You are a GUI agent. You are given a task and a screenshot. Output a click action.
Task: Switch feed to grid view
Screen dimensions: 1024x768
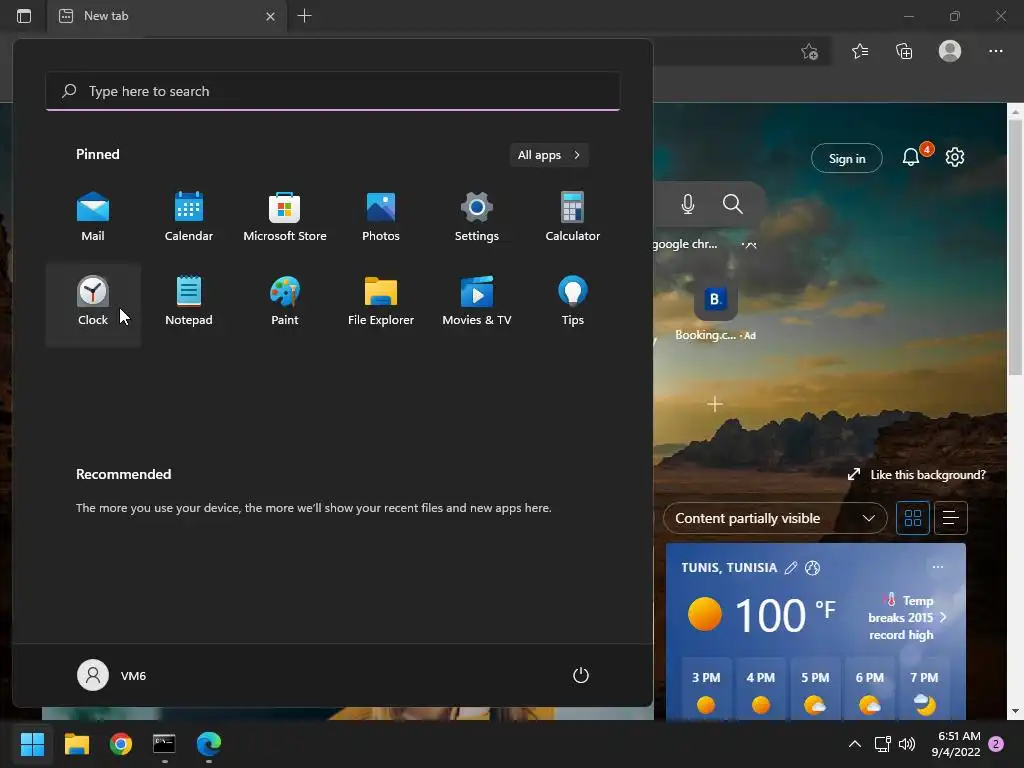pyautogui.click(x=912, y=519)
